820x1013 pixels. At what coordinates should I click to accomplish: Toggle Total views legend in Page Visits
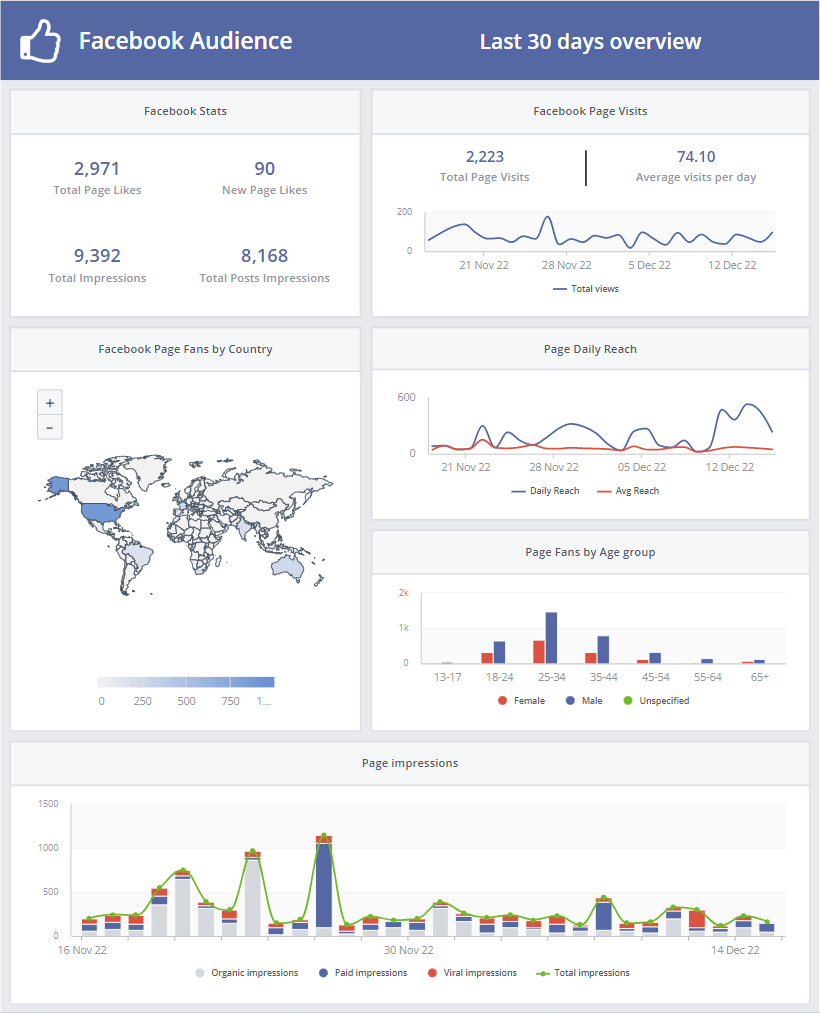coord(586,289)
